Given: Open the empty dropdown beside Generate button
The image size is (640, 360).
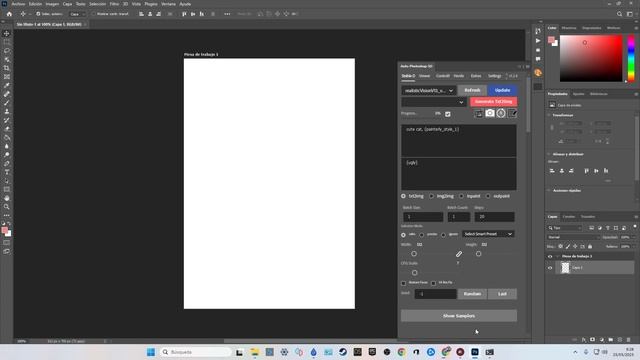Looking at the screenshot, I should pyautogui.click(x=434, y=102).
